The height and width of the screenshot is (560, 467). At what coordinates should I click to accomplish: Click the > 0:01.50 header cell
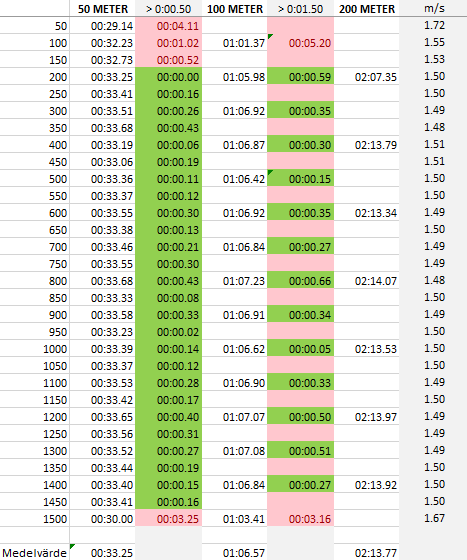(301, 9)
